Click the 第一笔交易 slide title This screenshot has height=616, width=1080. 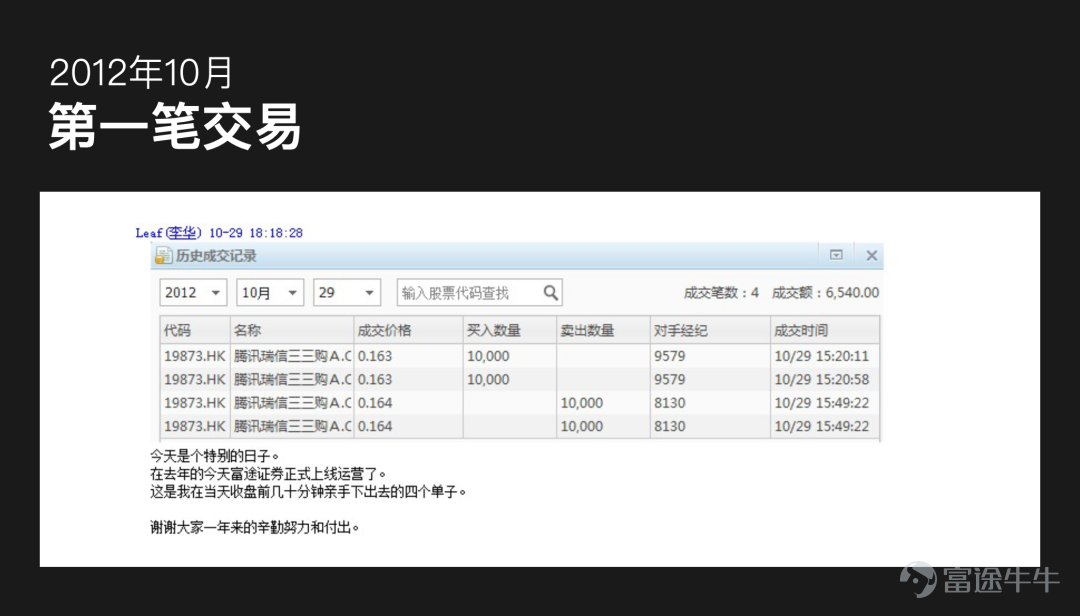(175, 126)
